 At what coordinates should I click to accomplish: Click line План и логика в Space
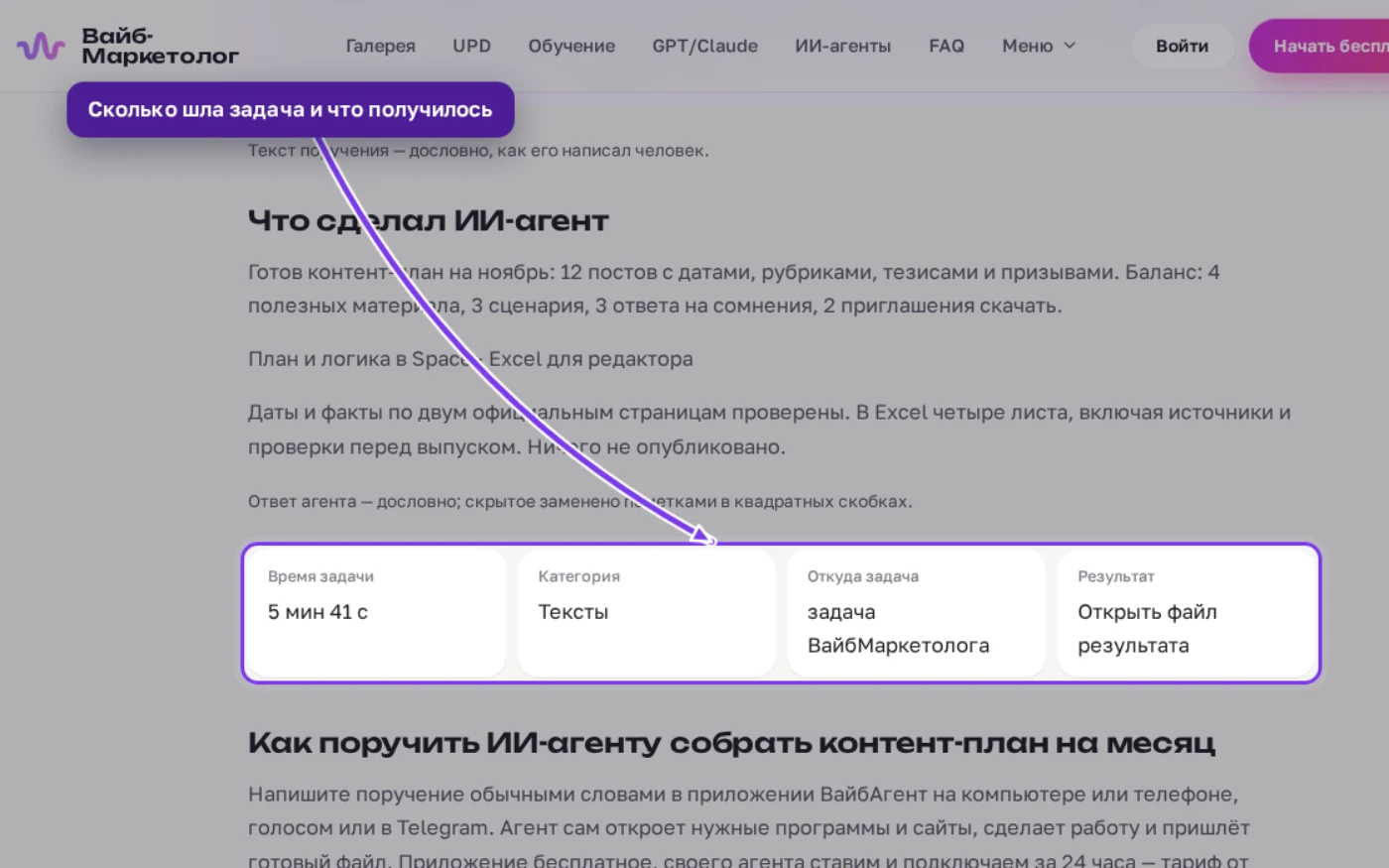tap(470, 359)
